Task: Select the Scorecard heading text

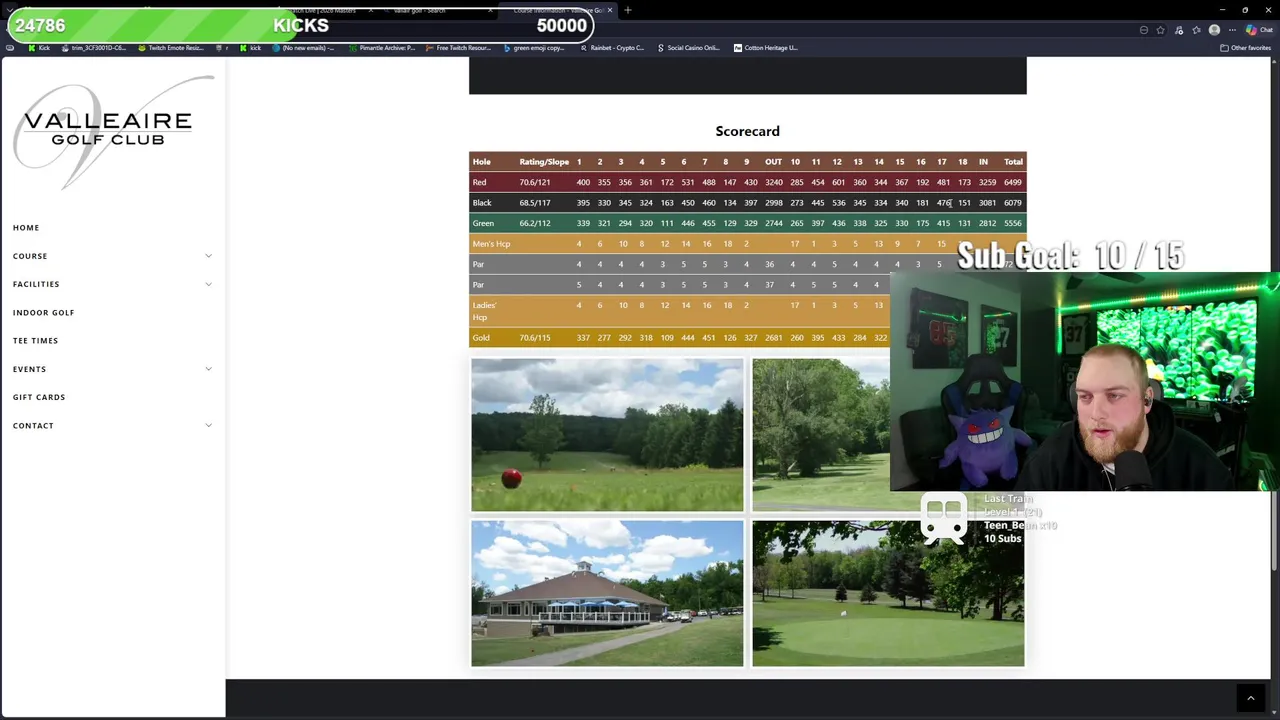Action: click(x=747, y=131)
